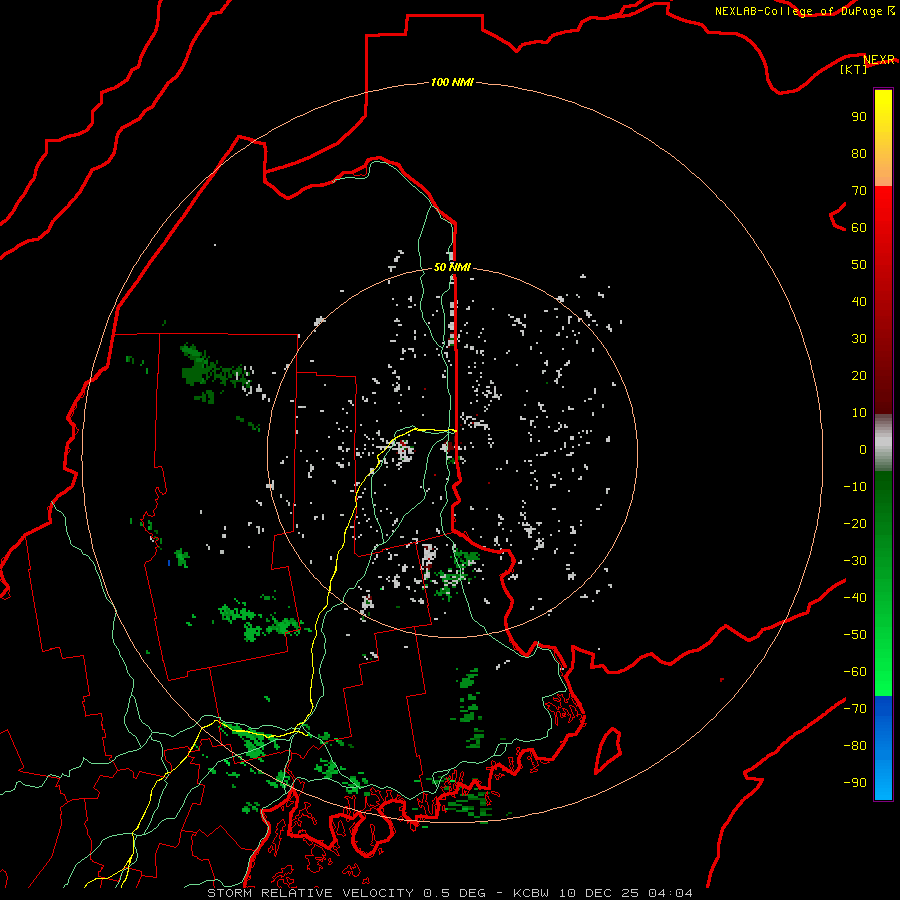
Task: Click the -90 value on the velocity scale
Action: coord(855,783)
